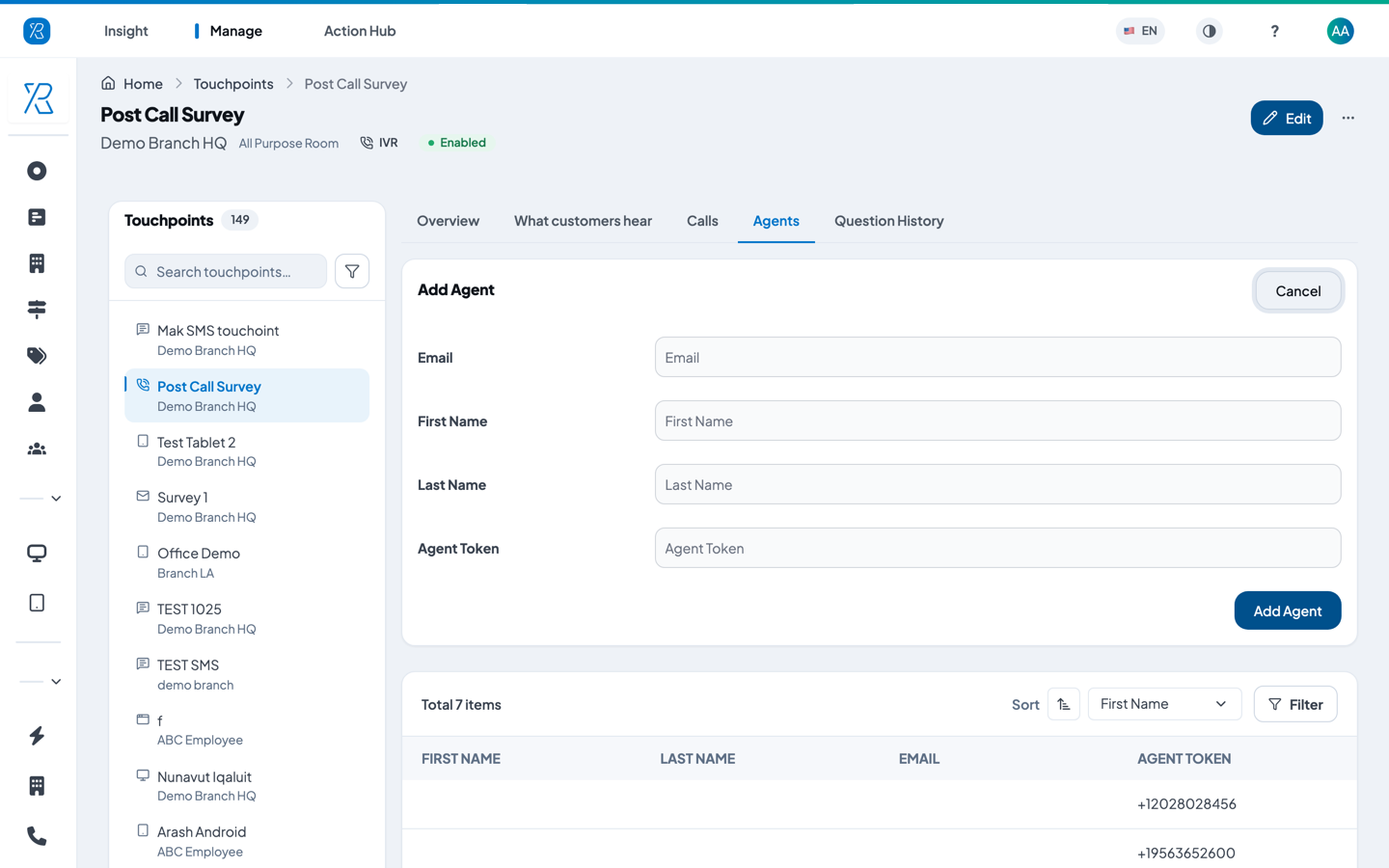
Task: Select Nunavut Iqaluit touchpoint
Action: [x=247, y=786]
